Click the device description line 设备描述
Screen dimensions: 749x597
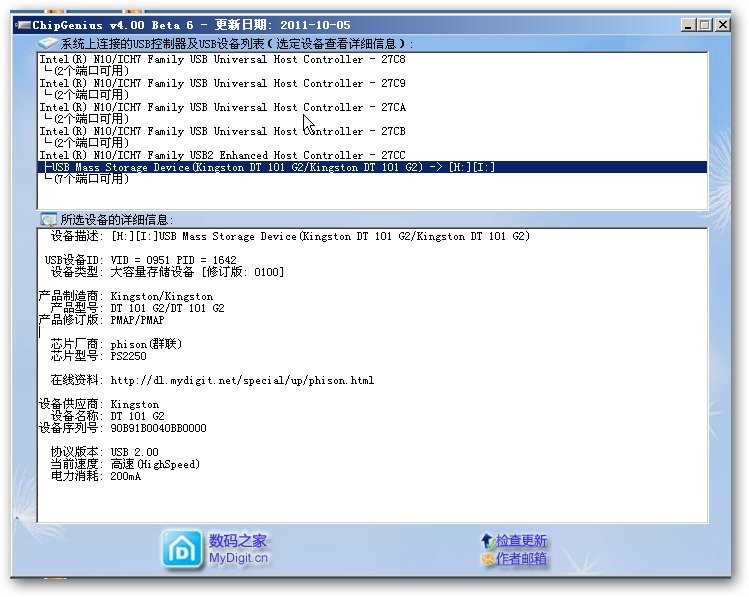pyautogui.click(x=290, y=236)
